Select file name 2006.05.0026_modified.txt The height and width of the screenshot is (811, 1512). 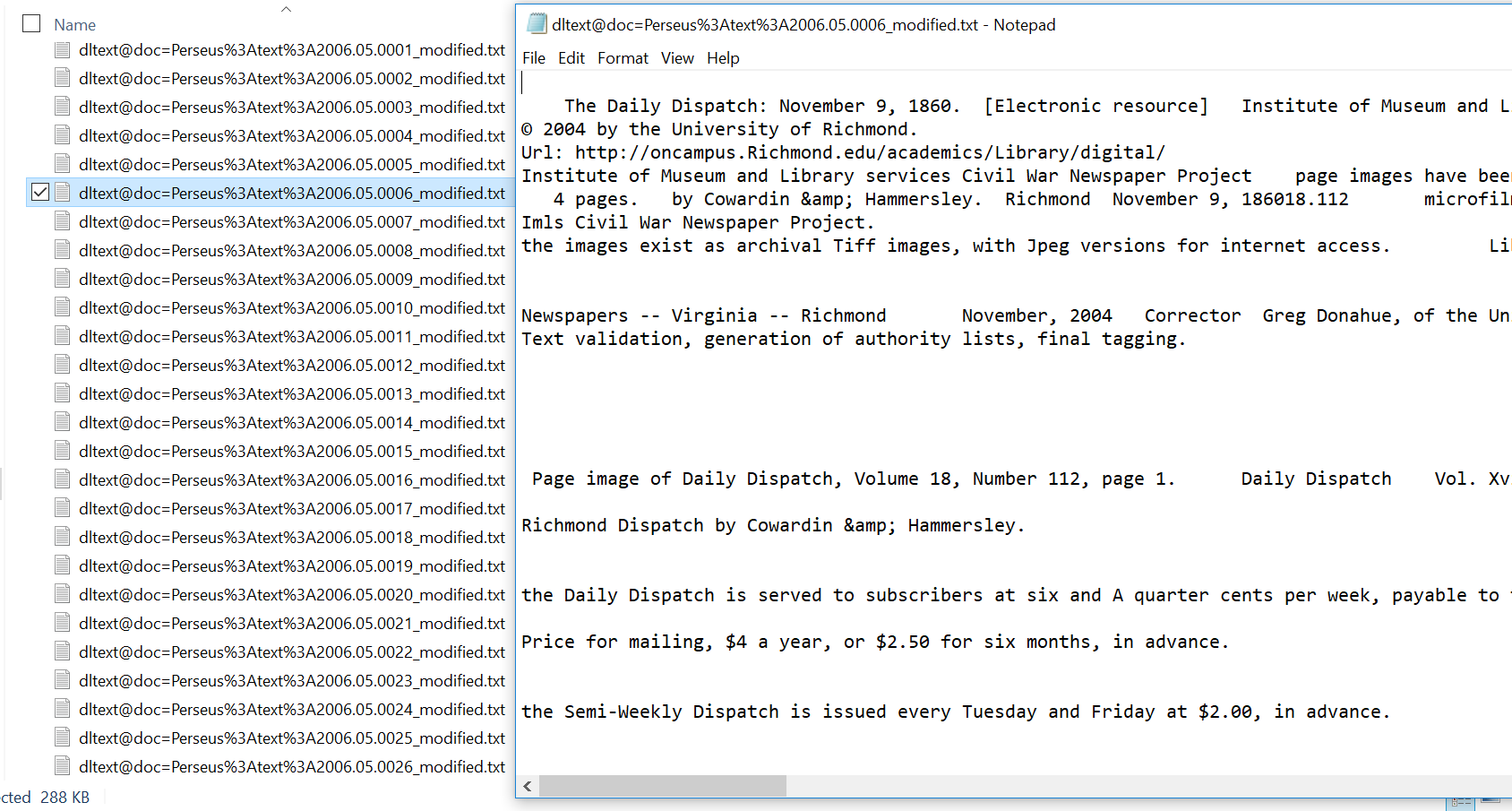(292, 766)
